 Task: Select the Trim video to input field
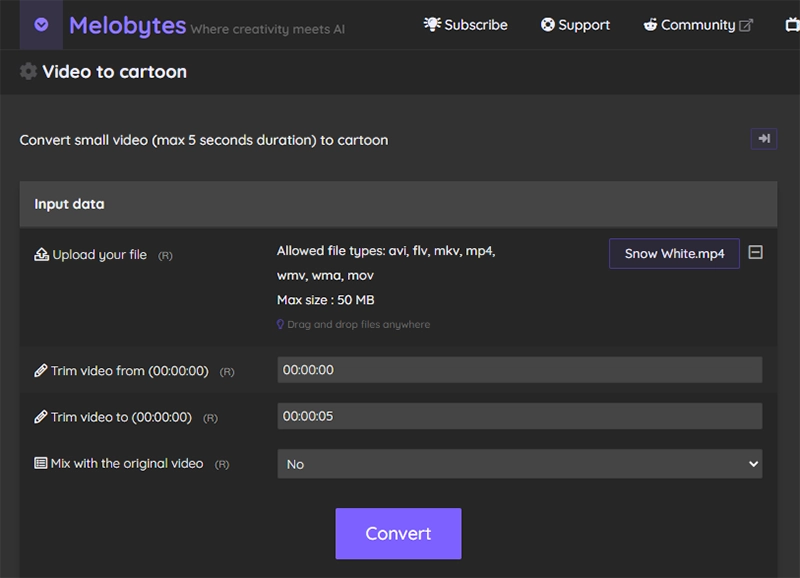coord(520,416)
